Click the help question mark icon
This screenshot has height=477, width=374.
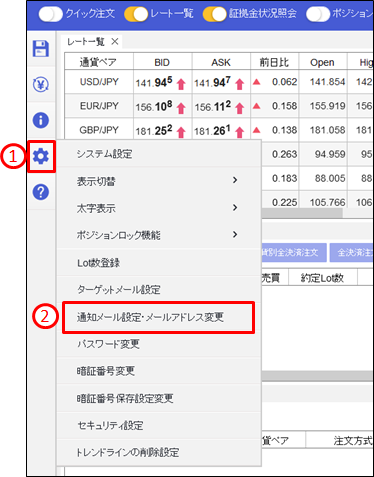[41, 192]
